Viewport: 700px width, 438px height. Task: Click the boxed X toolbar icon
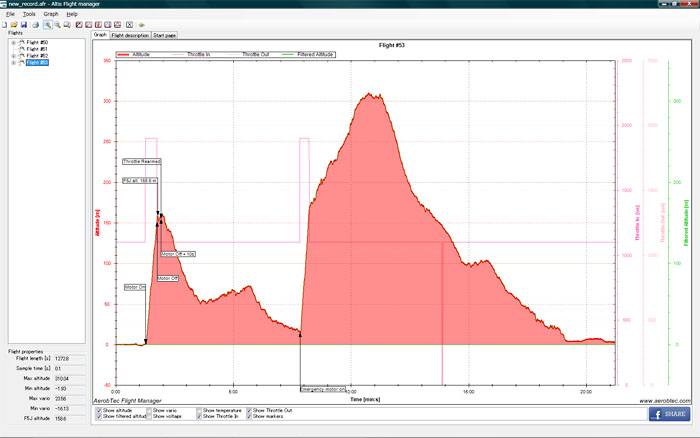point(129,25)
